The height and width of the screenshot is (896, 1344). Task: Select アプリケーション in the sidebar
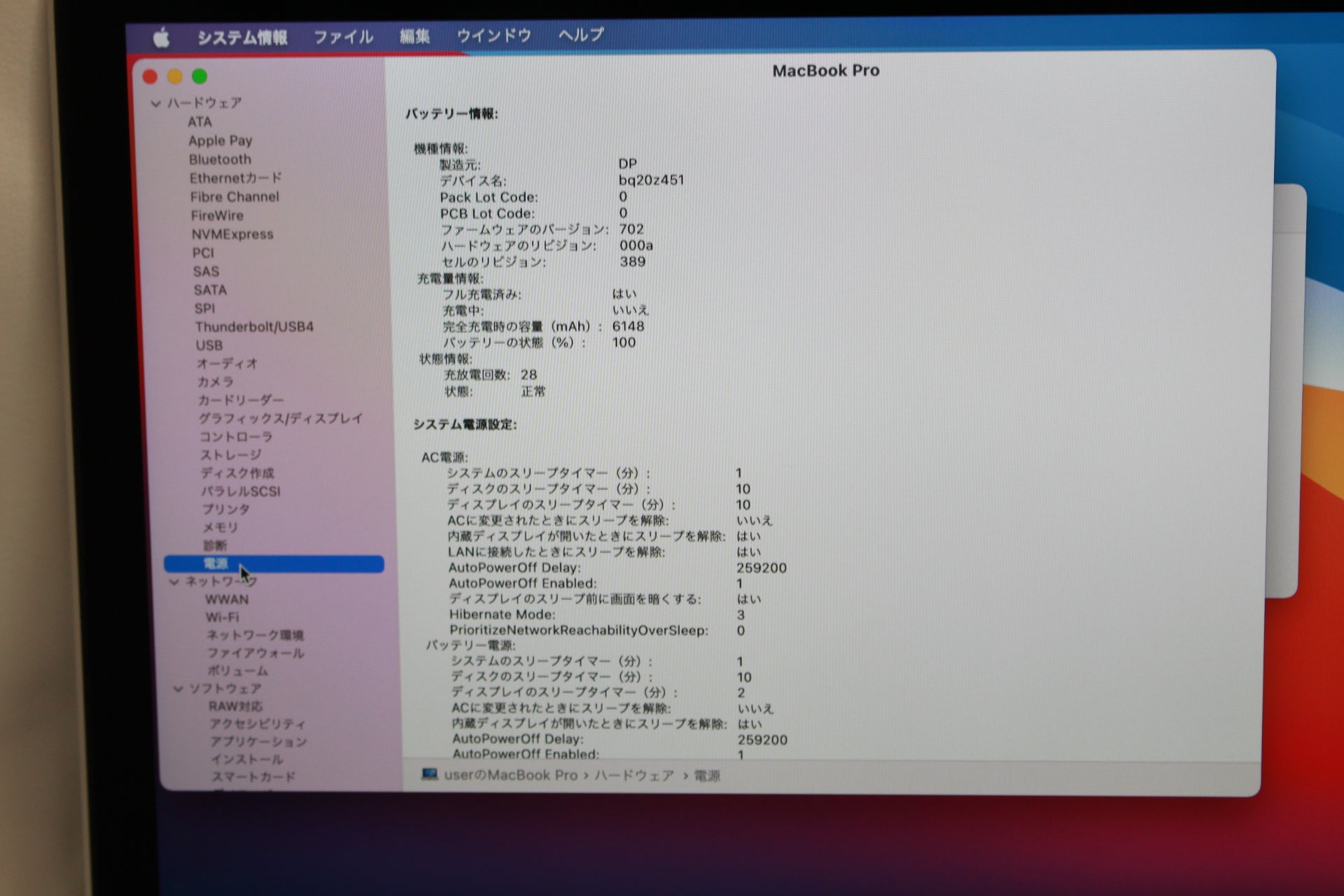tap(259, 741)
